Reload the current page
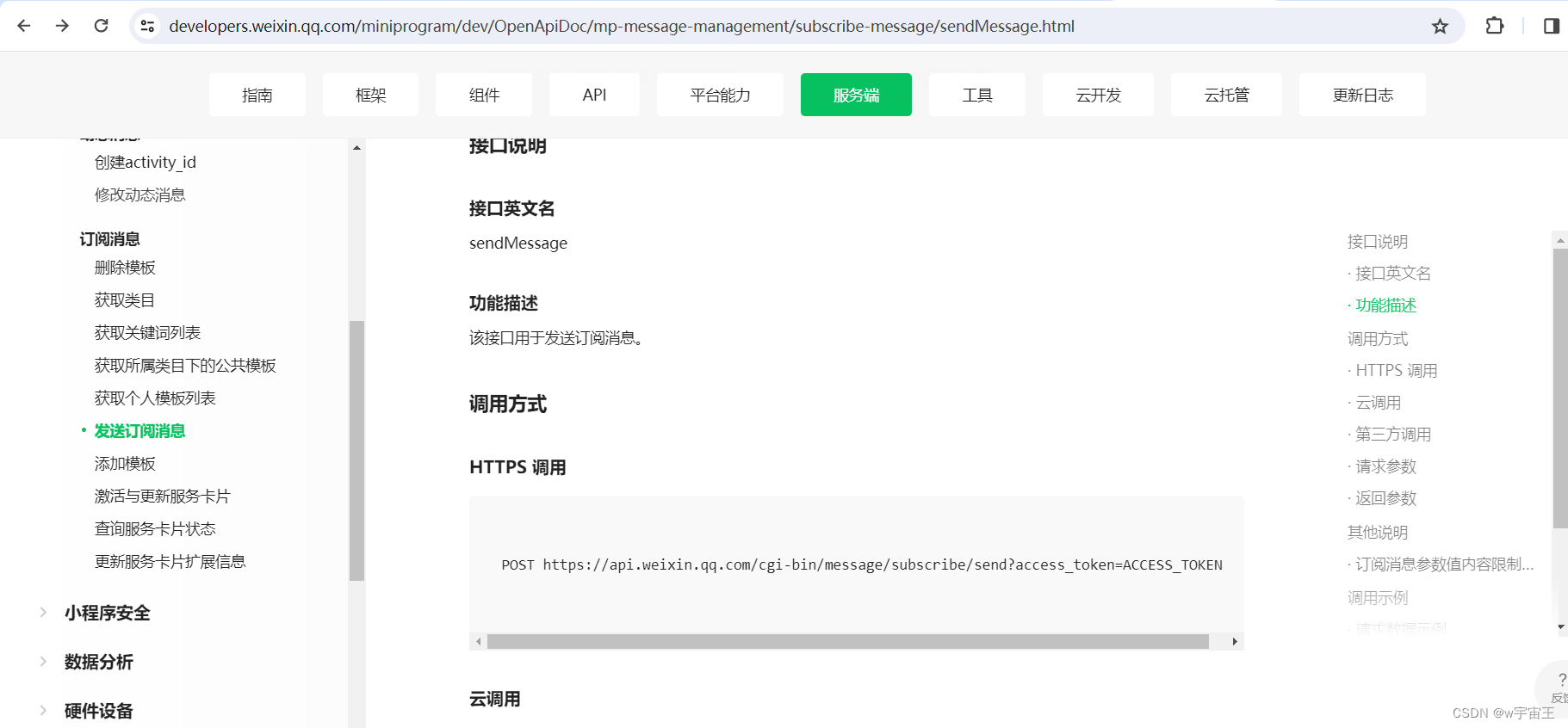Image resolution: width=1568 pixels, height=728 pixels. [x=101, y=26]
